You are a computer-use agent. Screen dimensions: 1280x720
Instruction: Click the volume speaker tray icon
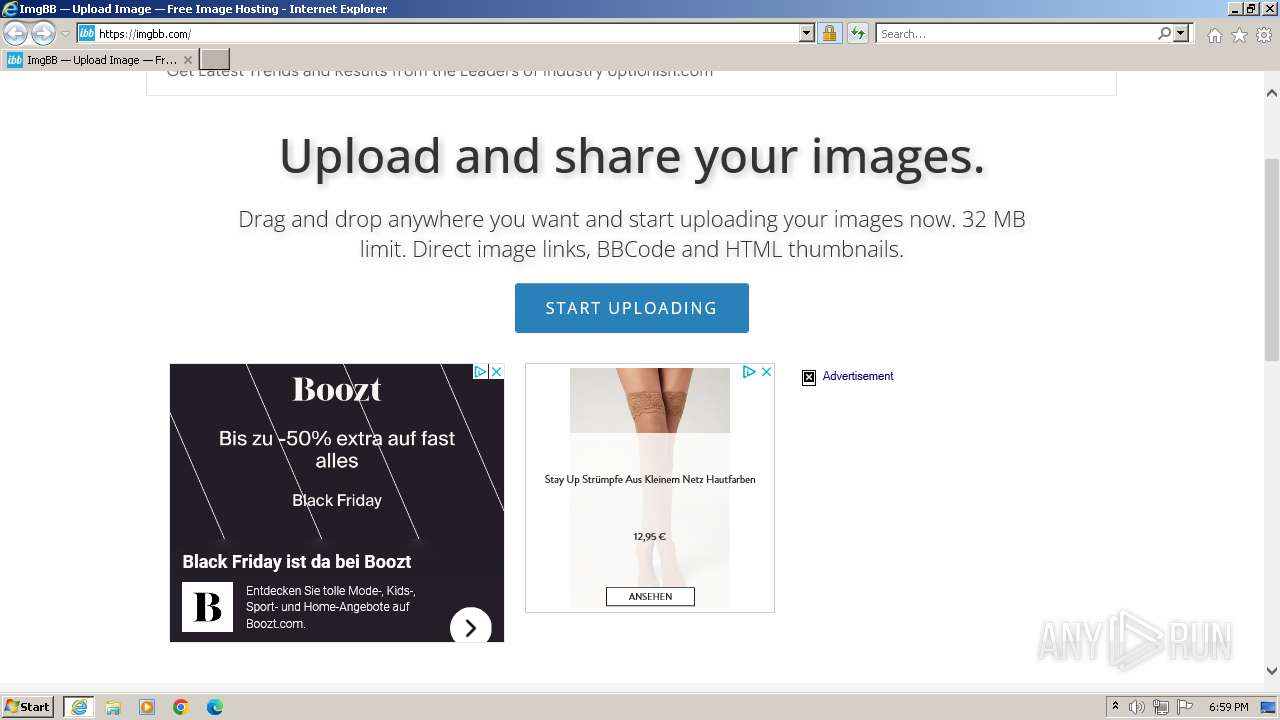1137,707
